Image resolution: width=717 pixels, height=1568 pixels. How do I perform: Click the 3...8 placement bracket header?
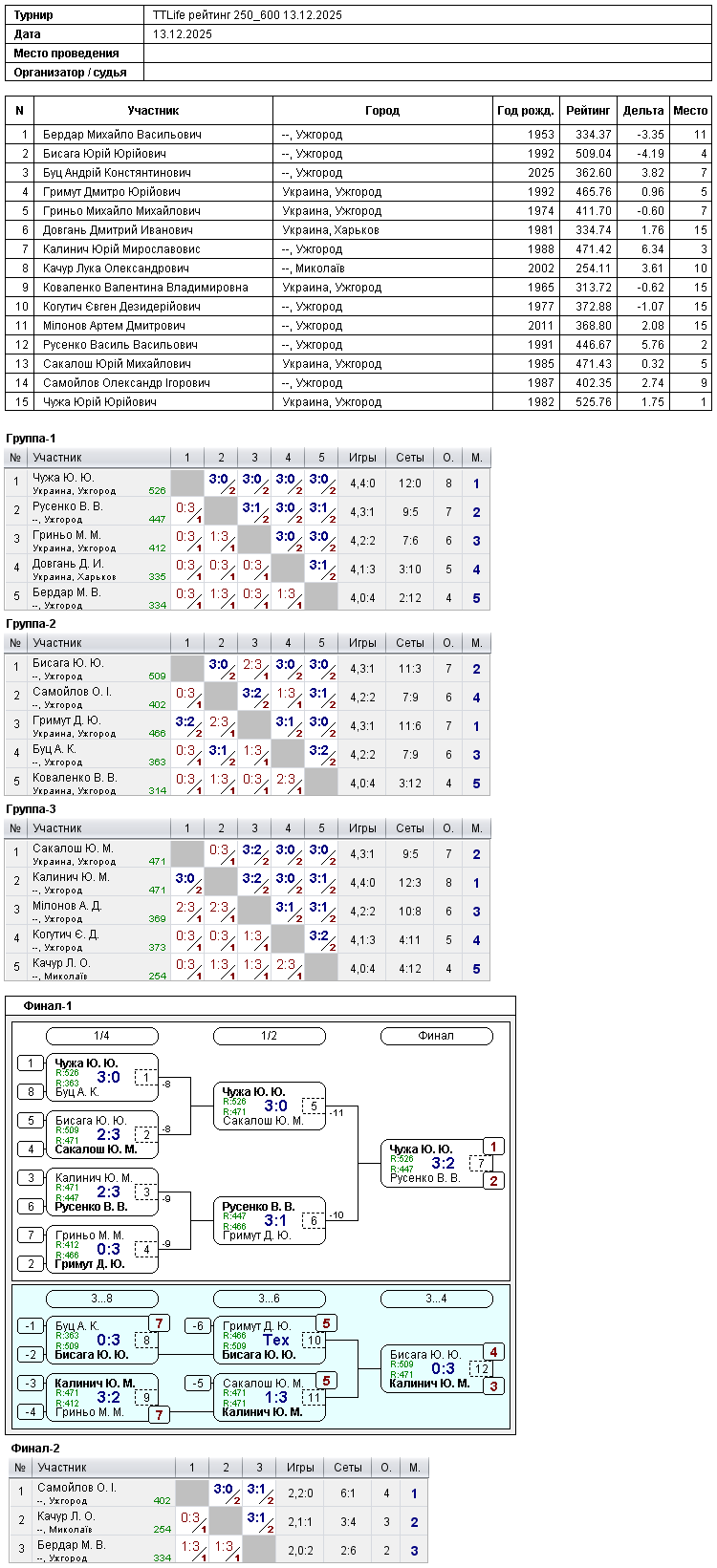click(102, 1299)
